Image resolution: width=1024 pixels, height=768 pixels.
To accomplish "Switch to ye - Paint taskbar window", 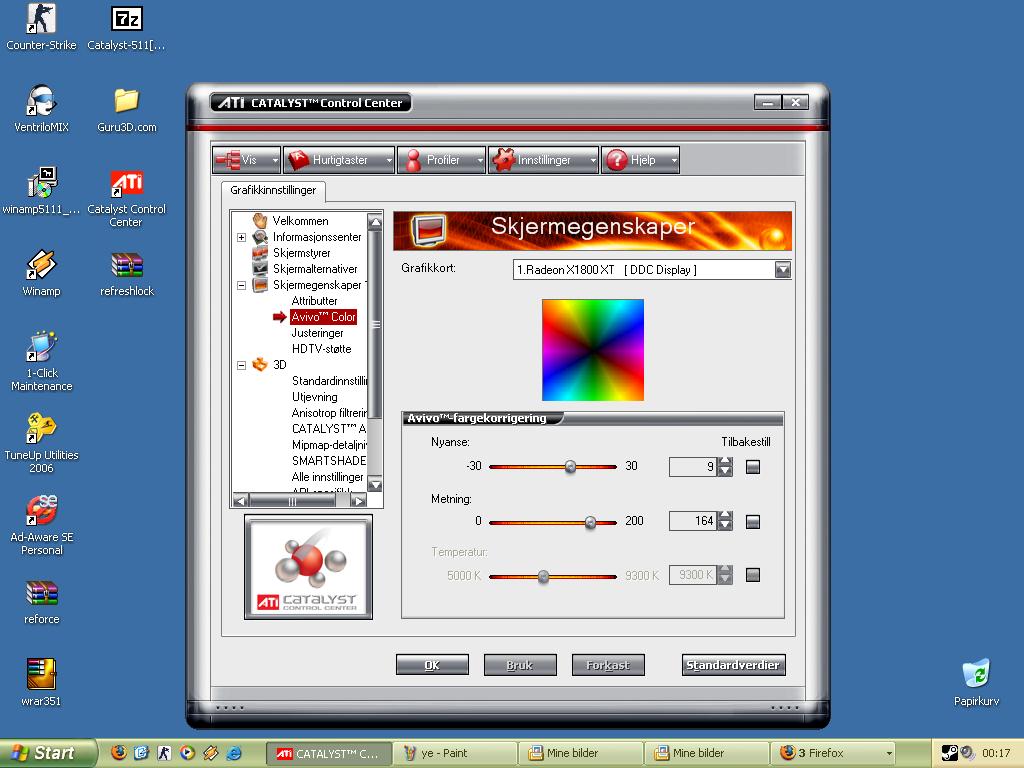I will coord(454,753).
